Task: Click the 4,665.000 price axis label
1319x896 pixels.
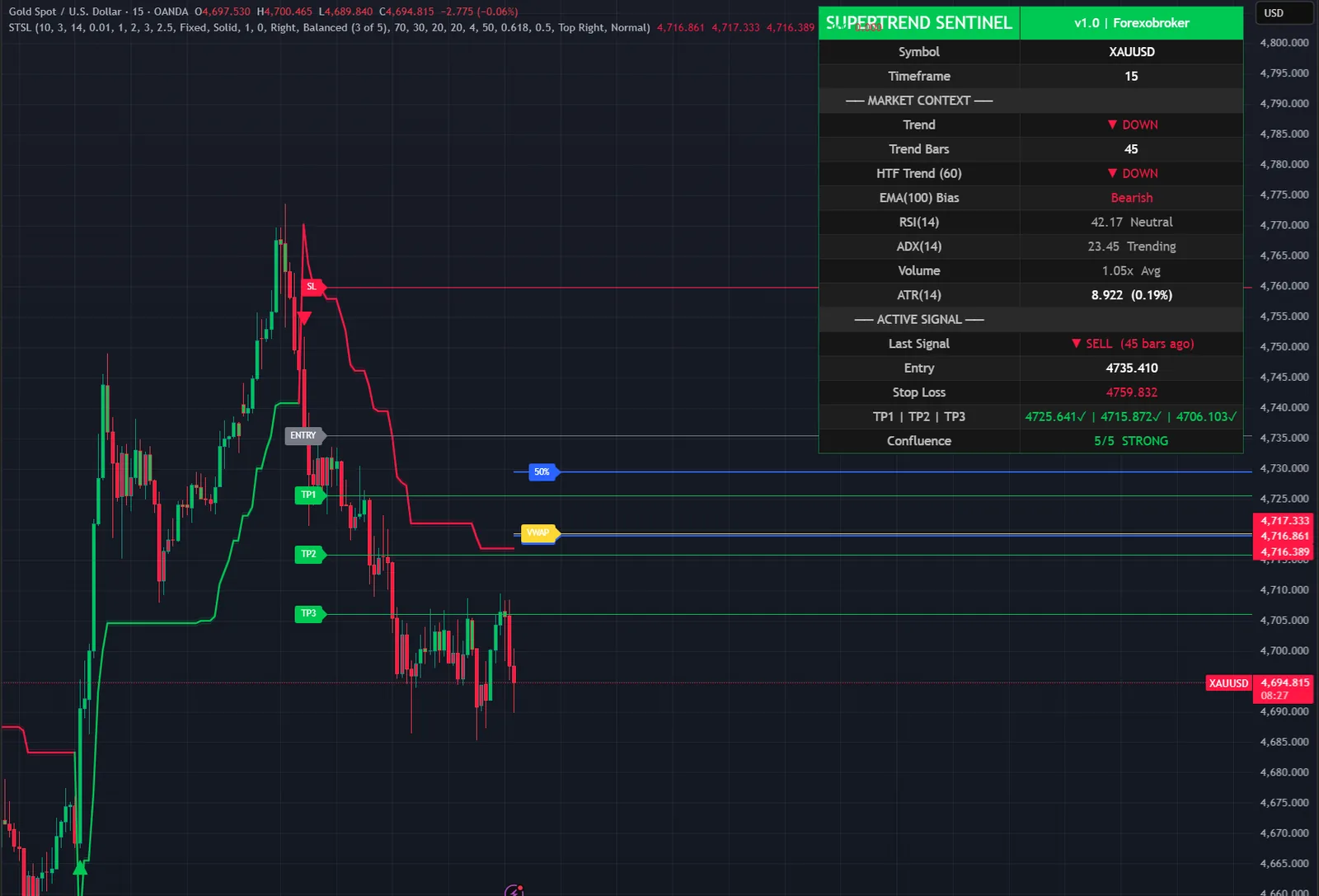Action: pyautogui.click(x=1284, y=864)
